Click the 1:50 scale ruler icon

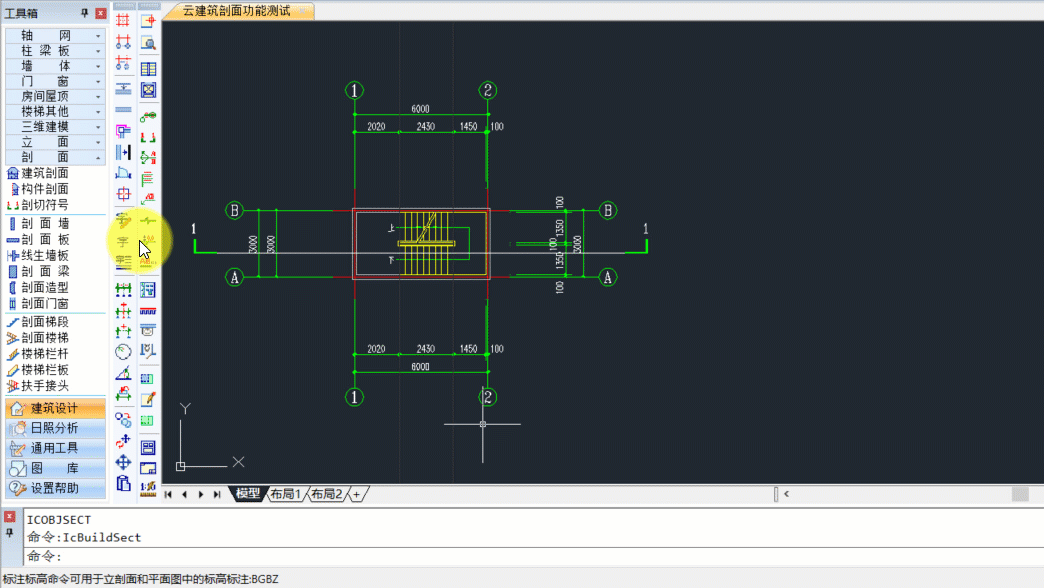pos(148,488)
